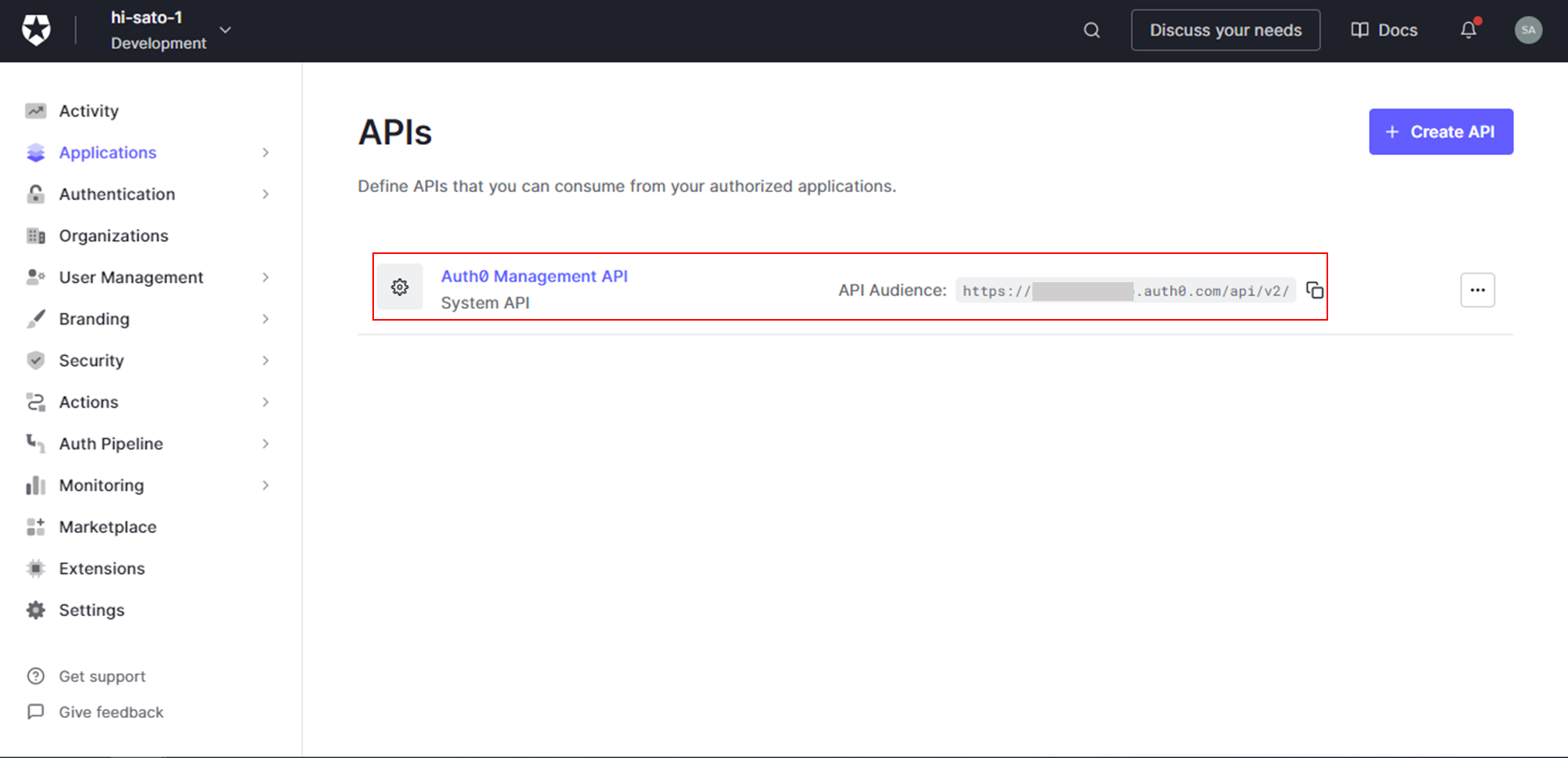The height and width of the screenshot is (758, 1568).
Task: Click the Auth0 shield logo
Action: [34, 29]
